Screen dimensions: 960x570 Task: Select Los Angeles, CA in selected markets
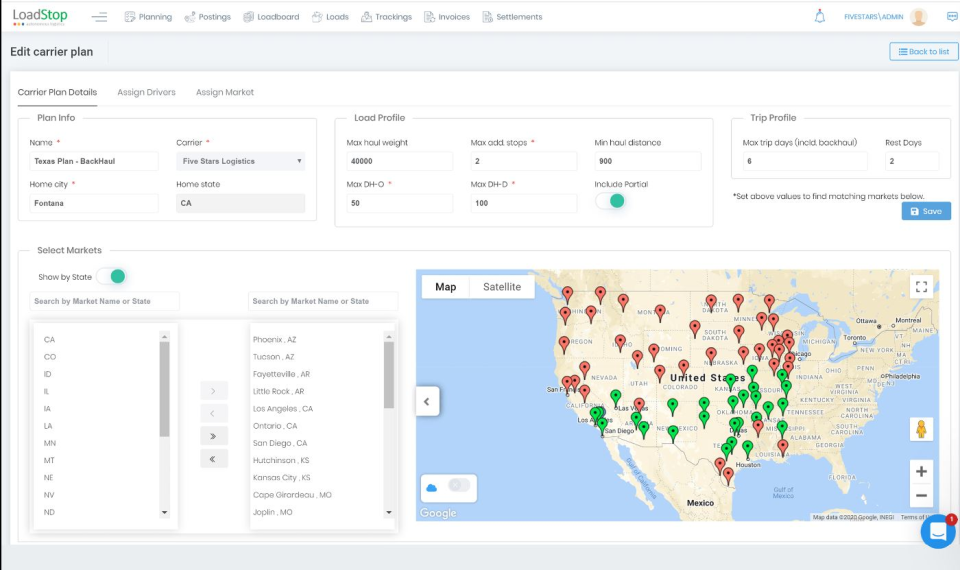[283, 408]
